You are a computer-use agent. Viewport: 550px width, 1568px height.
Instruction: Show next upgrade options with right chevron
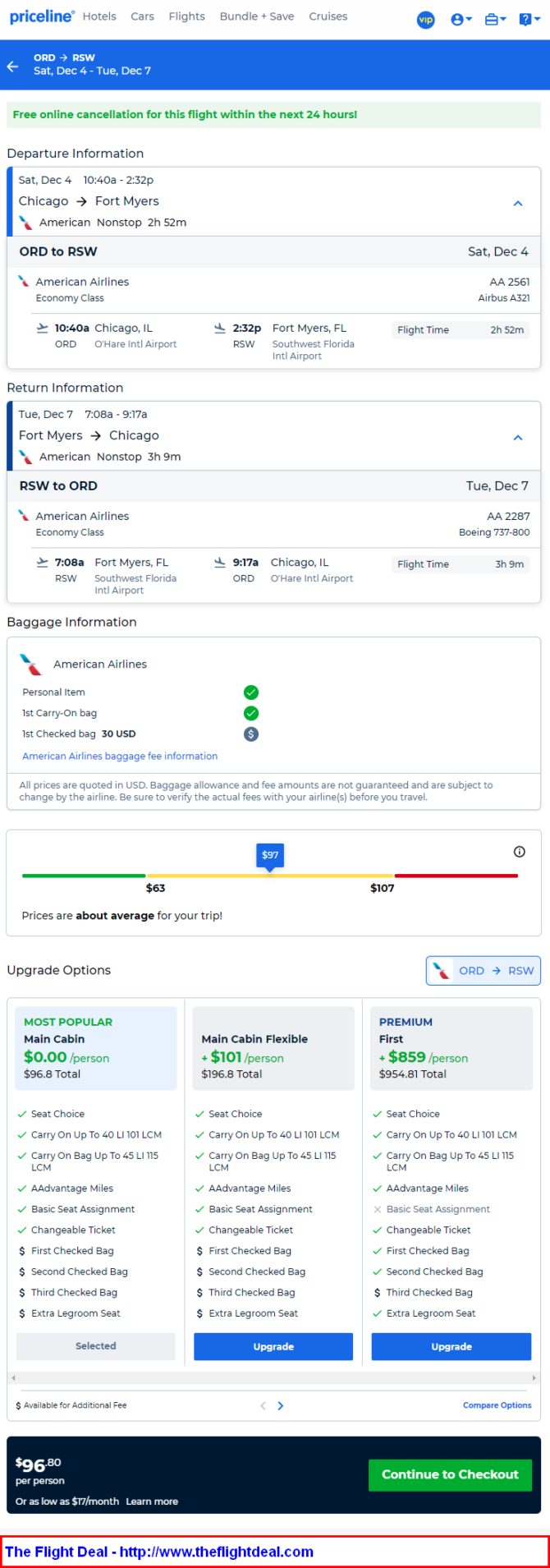click(281, 1405)
